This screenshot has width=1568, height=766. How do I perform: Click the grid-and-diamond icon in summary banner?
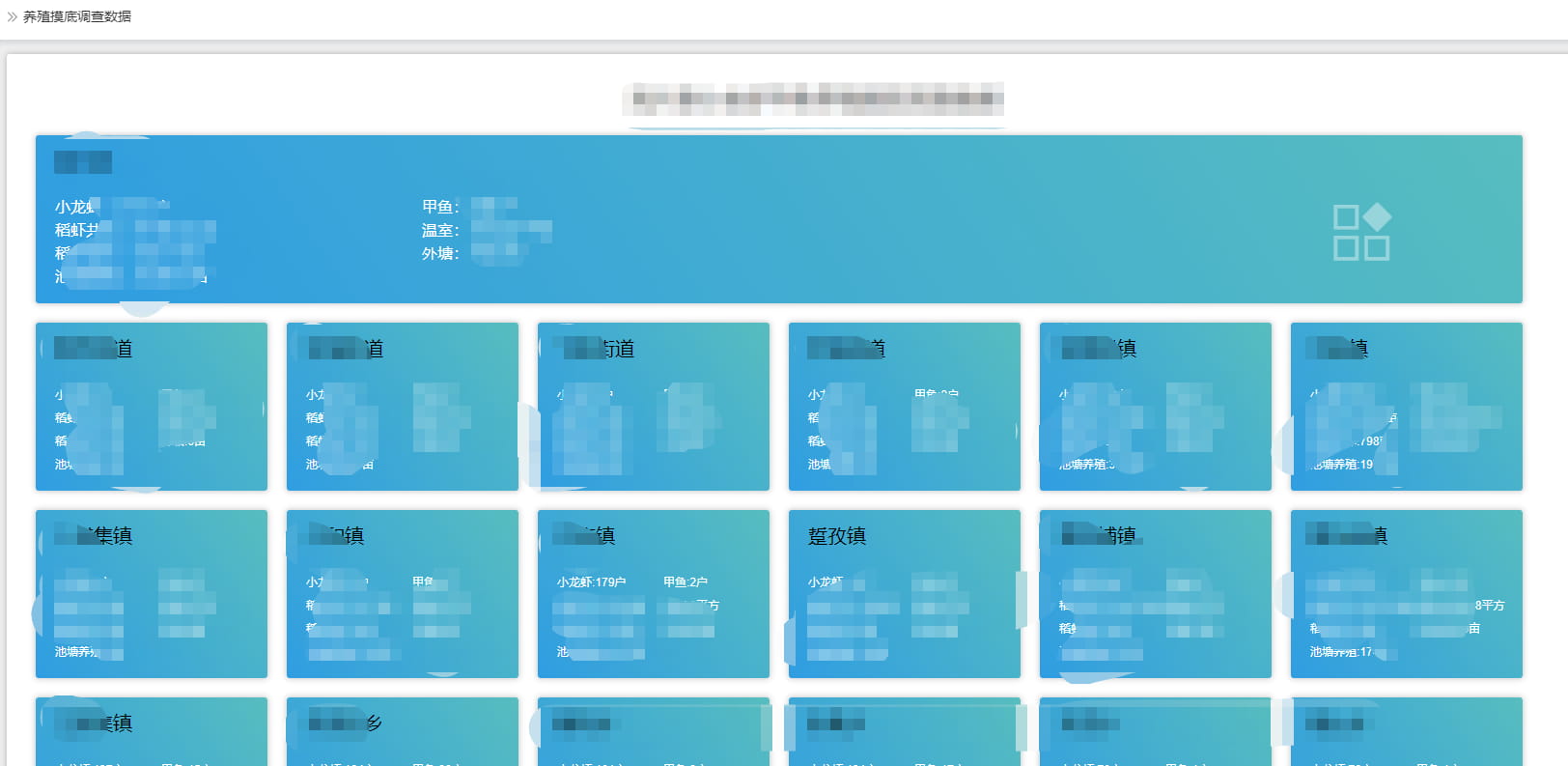tap(1361, 232)
